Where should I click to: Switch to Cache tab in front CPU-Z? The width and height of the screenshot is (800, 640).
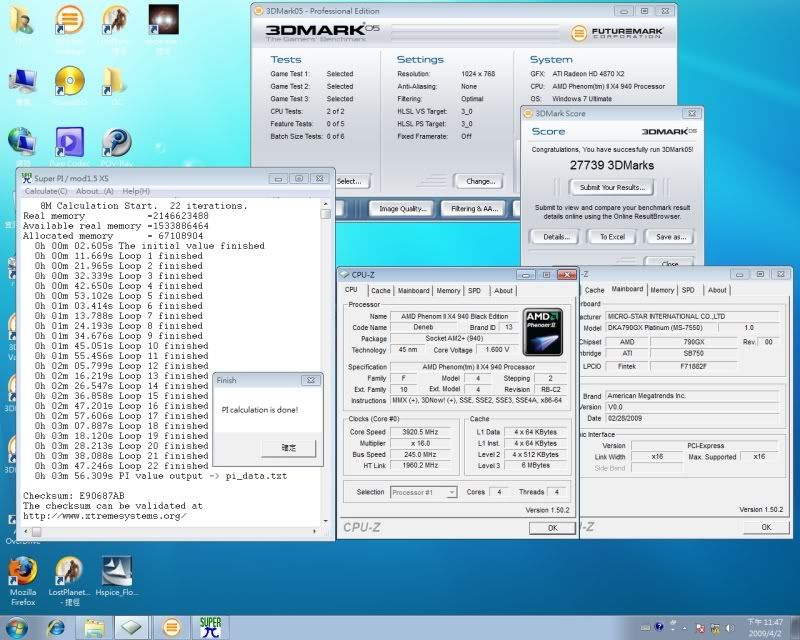[x=381, y=290]
